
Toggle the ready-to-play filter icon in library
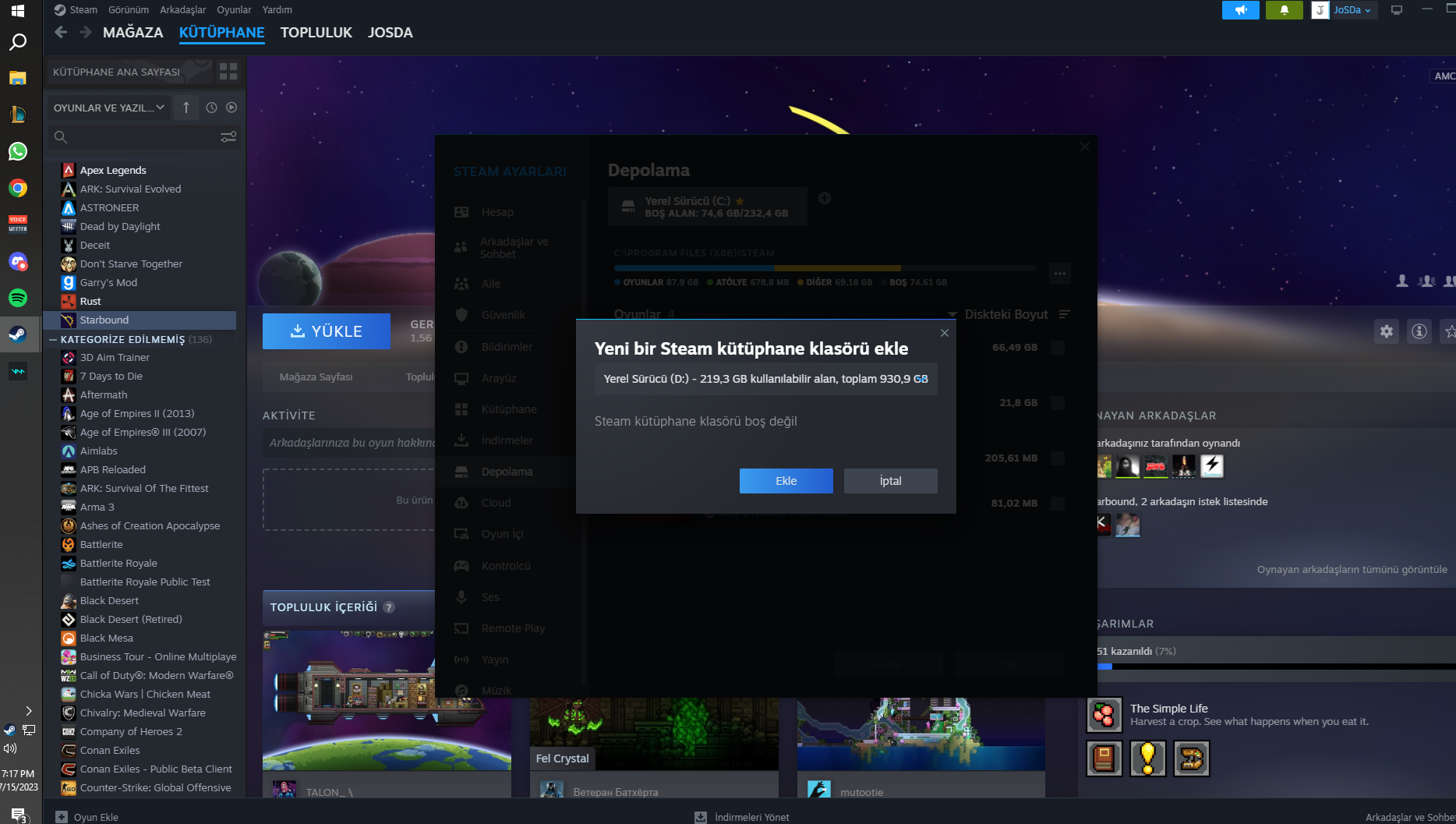tap(231, 108)
